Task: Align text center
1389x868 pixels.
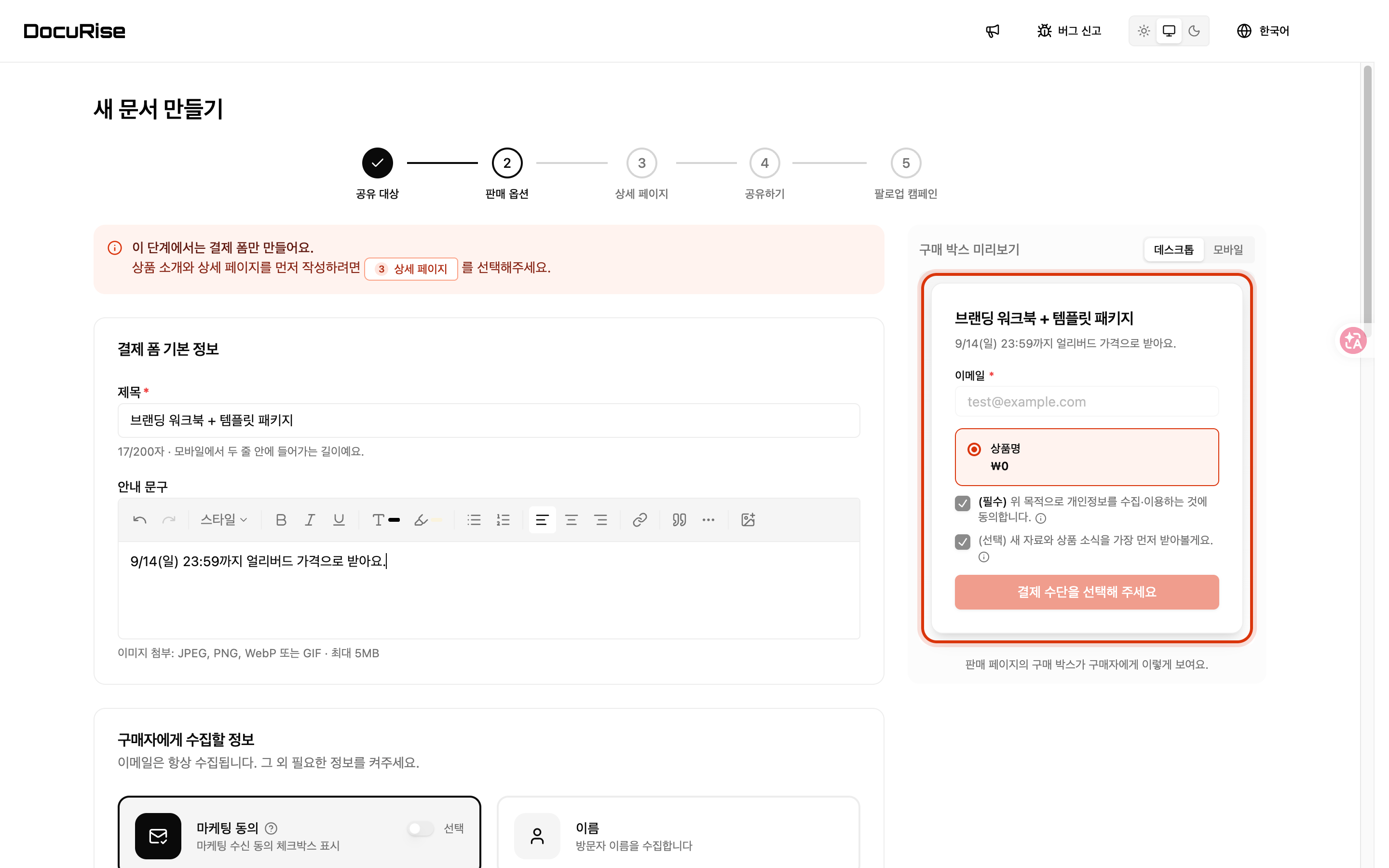Action: pyautogui.click(x=571, y=520)
